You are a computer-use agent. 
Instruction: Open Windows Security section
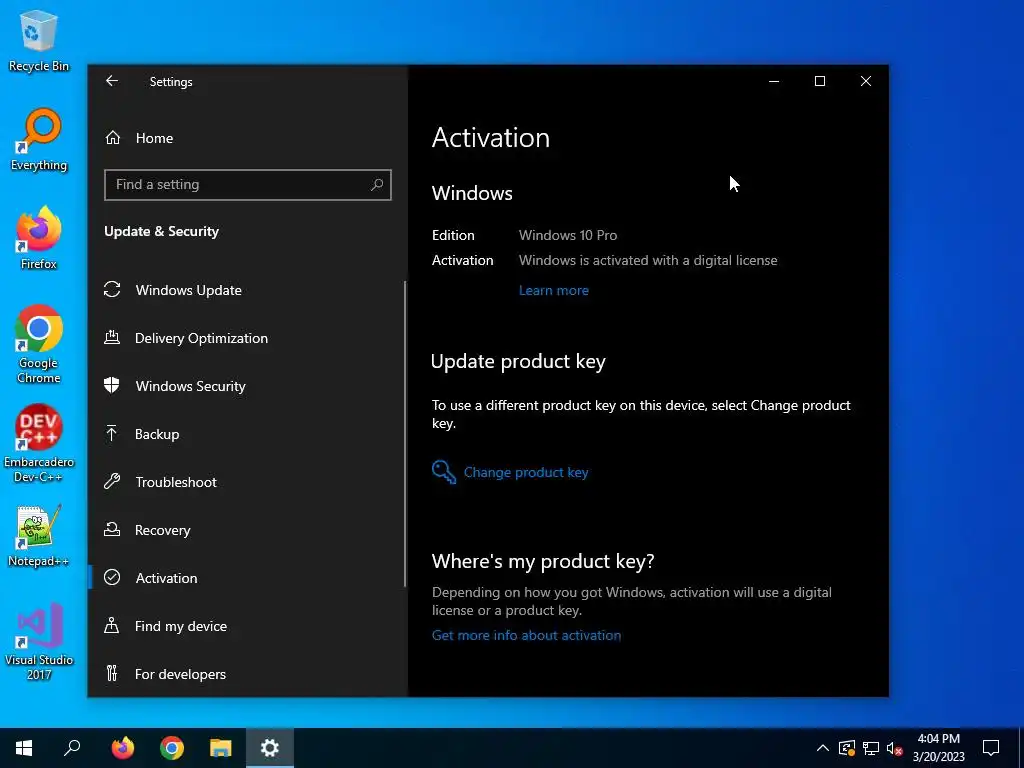pyautogui.click(x=190, y=386)
